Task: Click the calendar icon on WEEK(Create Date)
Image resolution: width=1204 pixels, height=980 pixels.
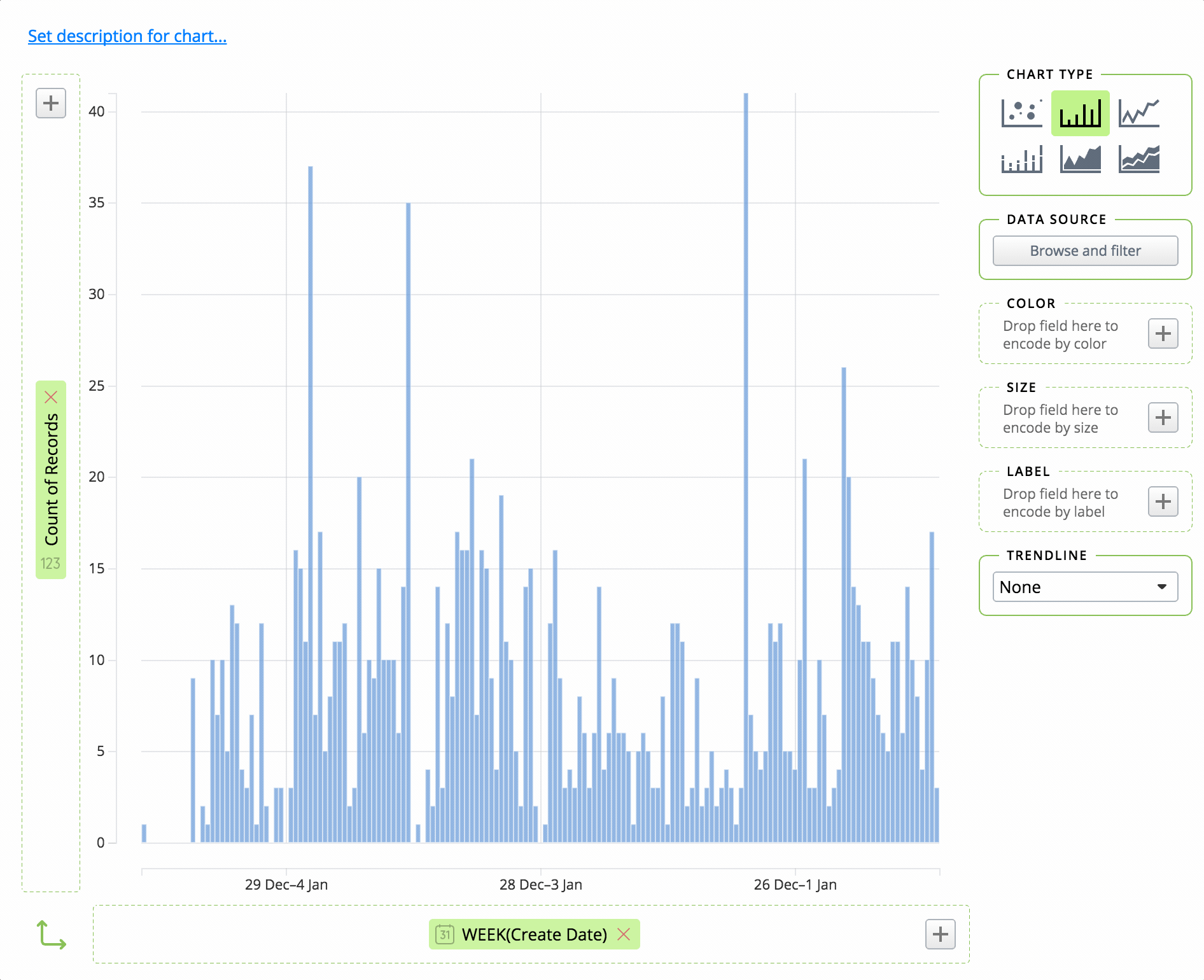Action: [445, 934]
